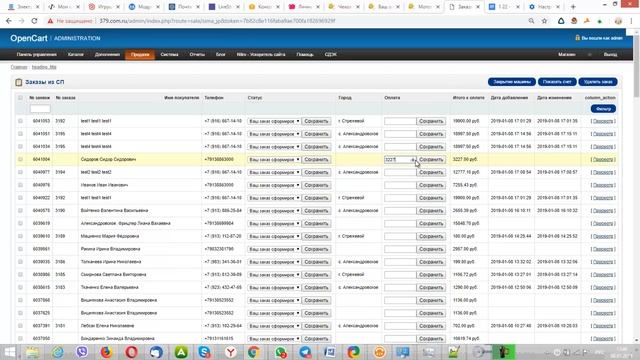The height and width of the screenshot is (360, 640).
Task: Click the browser address bar URL
Action: [217, 21]
